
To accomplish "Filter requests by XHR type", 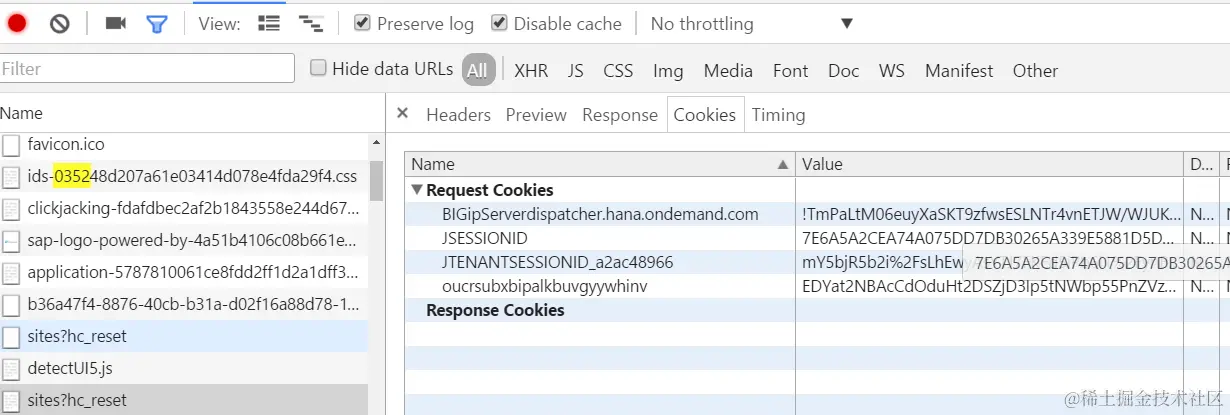I will pos(531,70).
